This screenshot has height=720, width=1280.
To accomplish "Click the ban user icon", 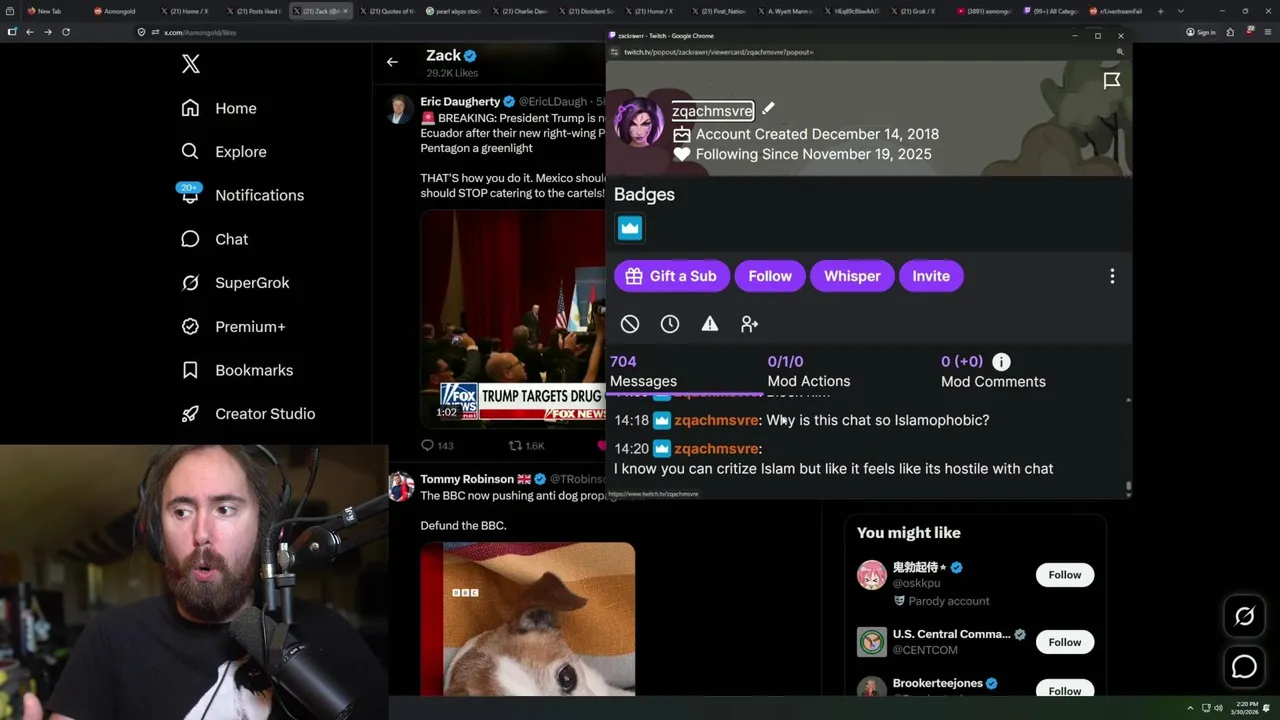I will coord(630,324).
